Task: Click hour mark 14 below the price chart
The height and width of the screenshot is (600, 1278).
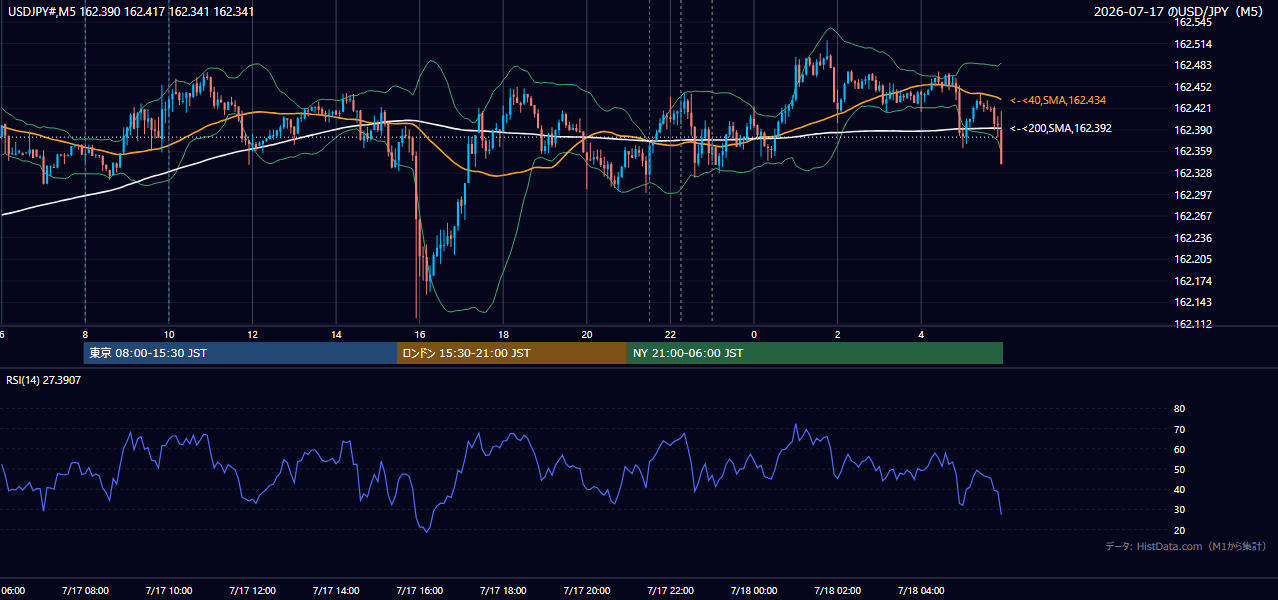Action: (336, 335)
